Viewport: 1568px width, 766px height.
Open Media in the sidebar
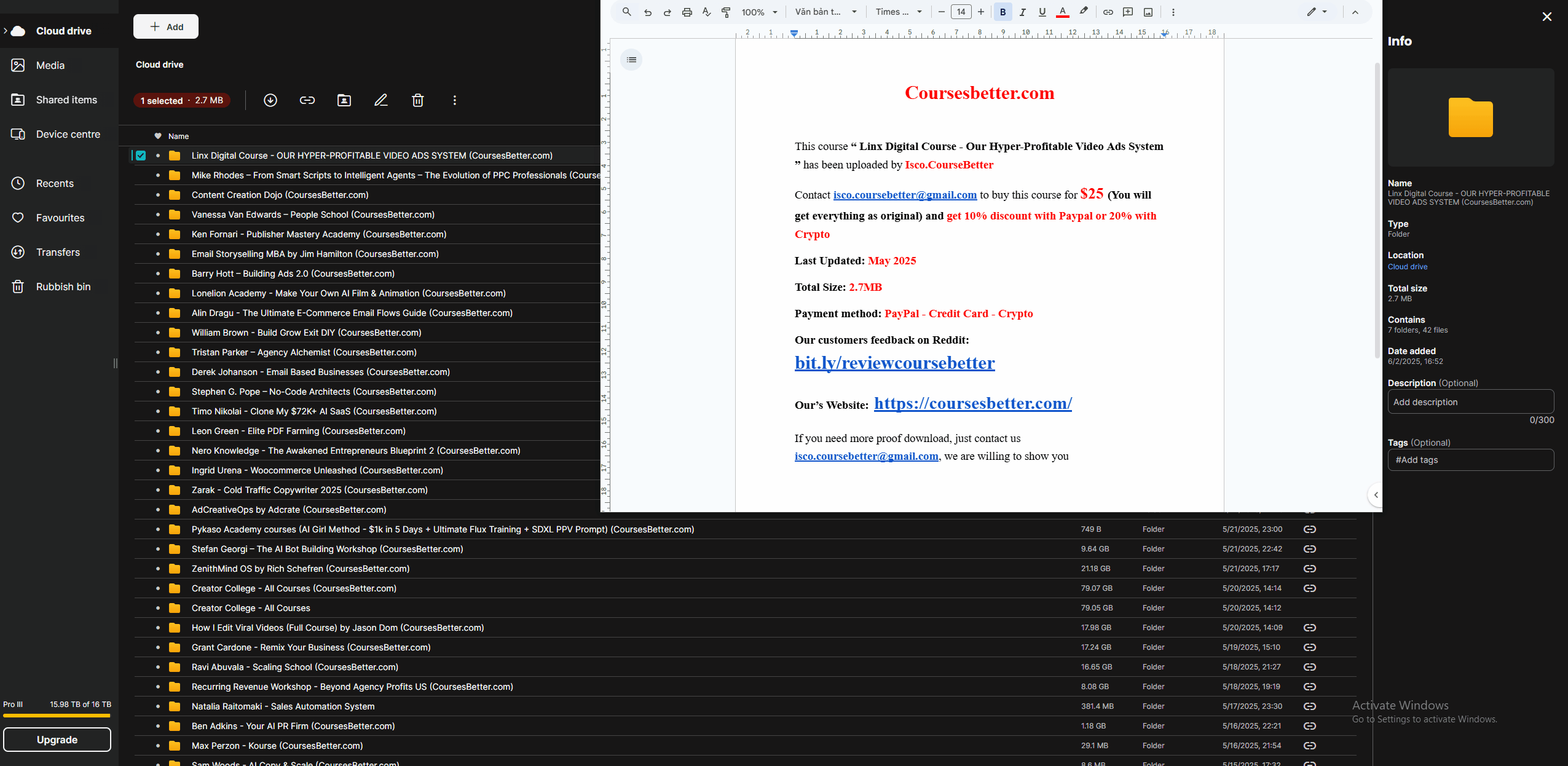click(x=50, y=65)
